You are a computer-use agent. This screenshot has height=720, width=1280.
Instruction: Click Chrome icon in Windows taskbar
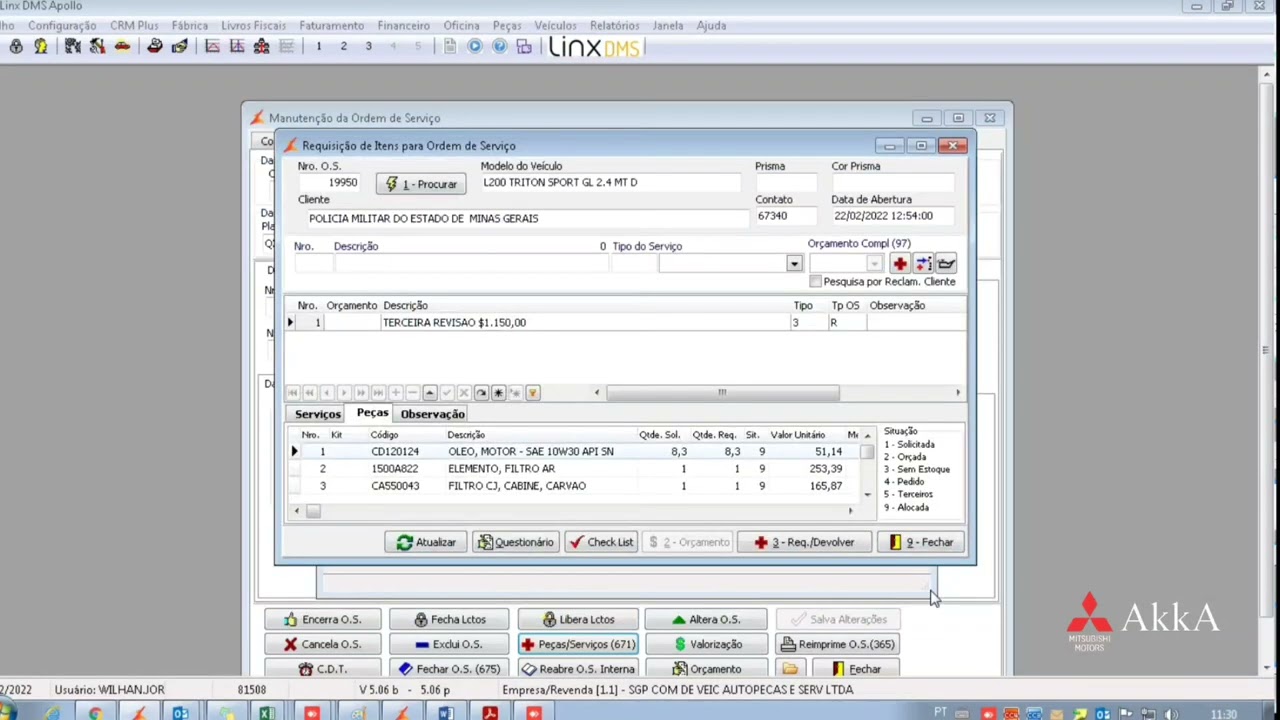tap(95, 713)
